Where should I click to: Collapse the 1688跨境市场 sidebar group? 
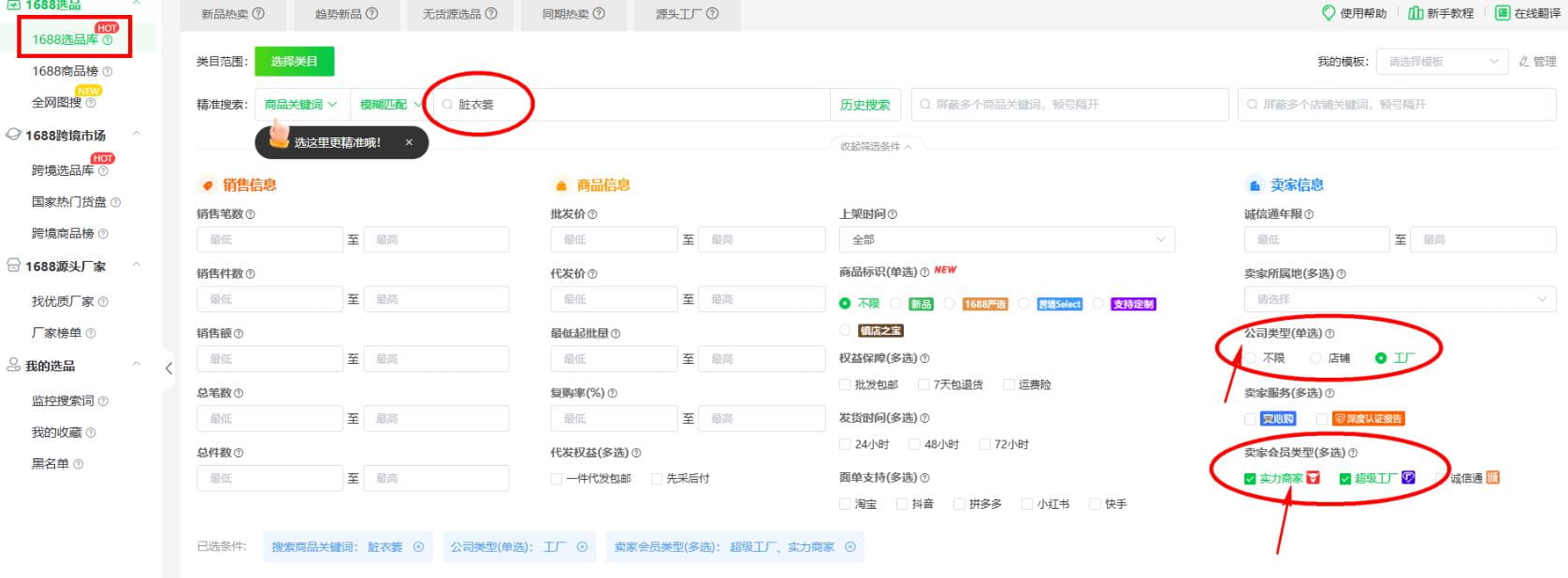137,134
